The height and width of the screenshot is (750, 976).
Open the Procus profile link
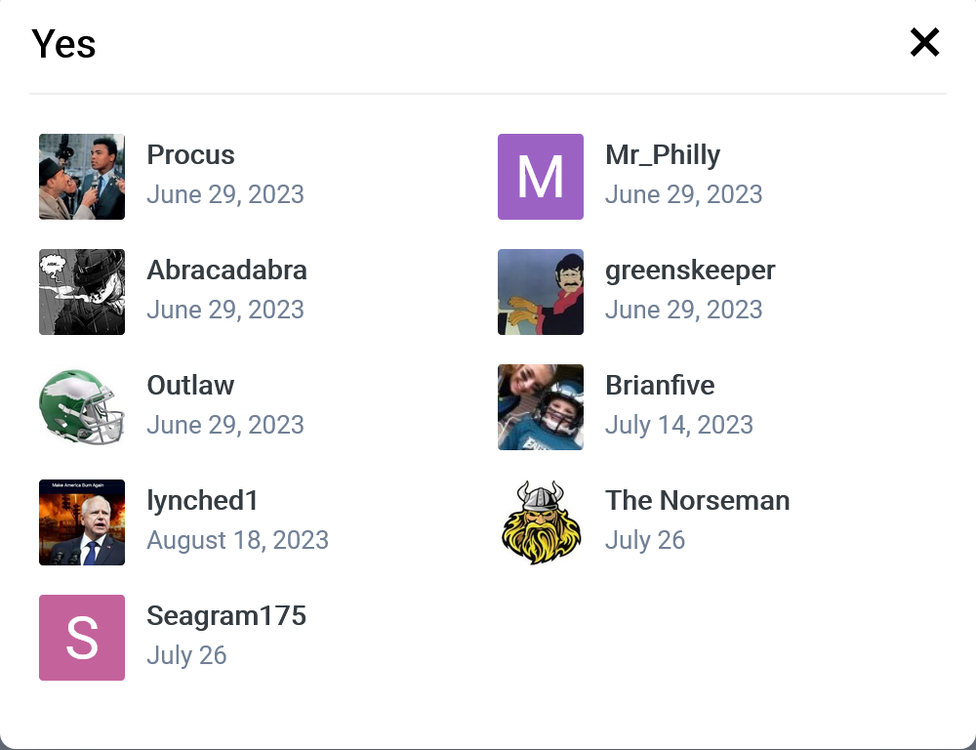coord(190,155)
